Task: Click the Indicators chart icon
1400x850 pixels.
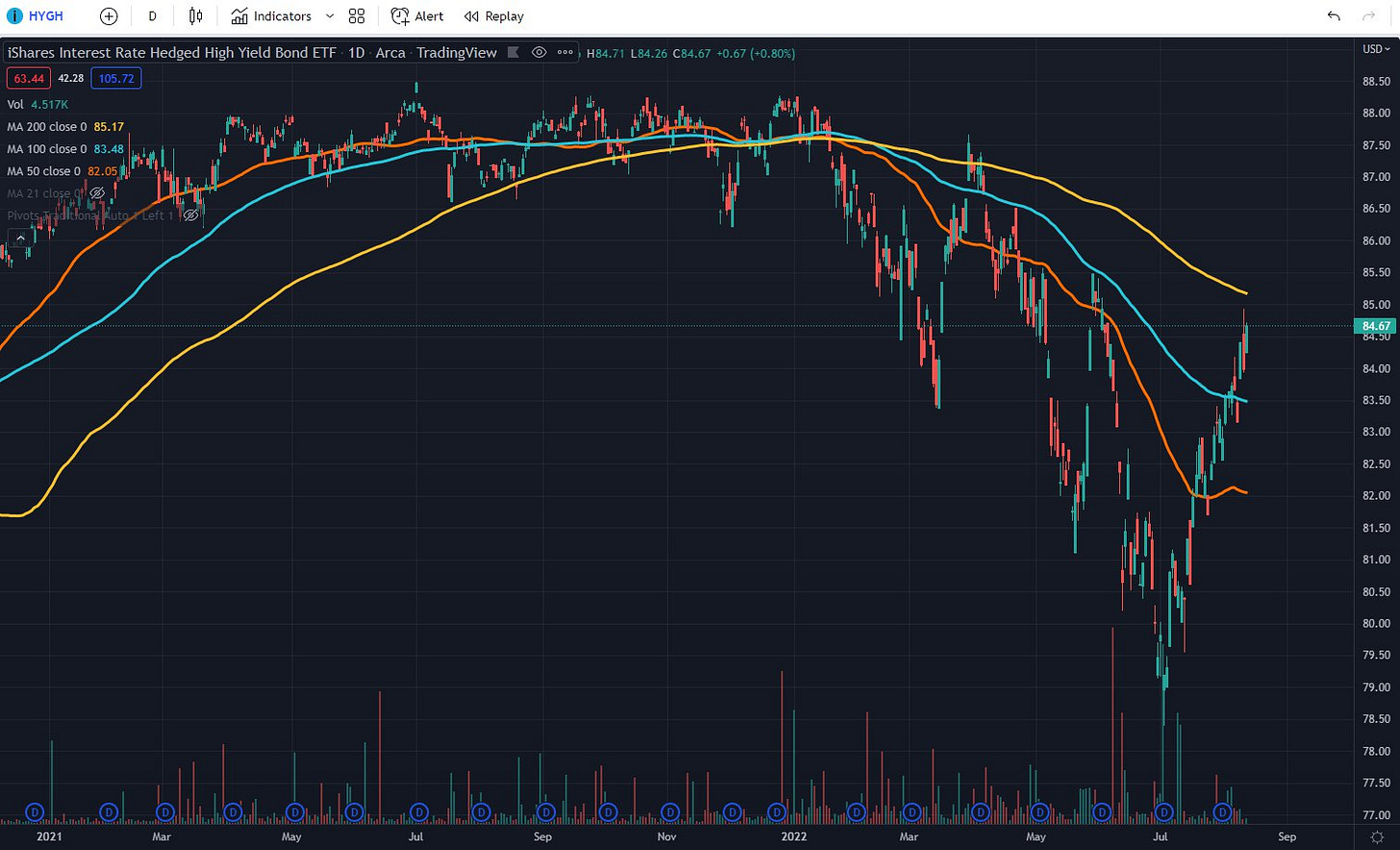Action: pyautogui.click(x=239, y=16)
